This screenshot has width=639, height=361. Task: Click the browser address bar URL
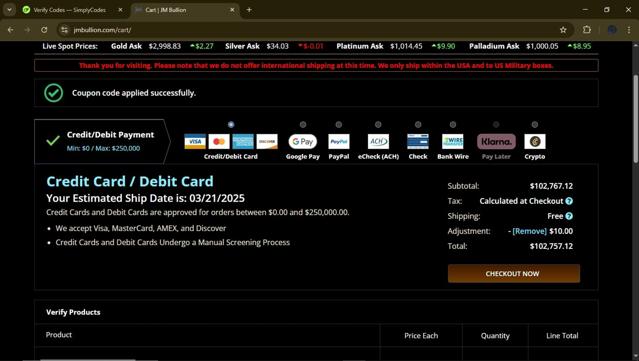102,30
